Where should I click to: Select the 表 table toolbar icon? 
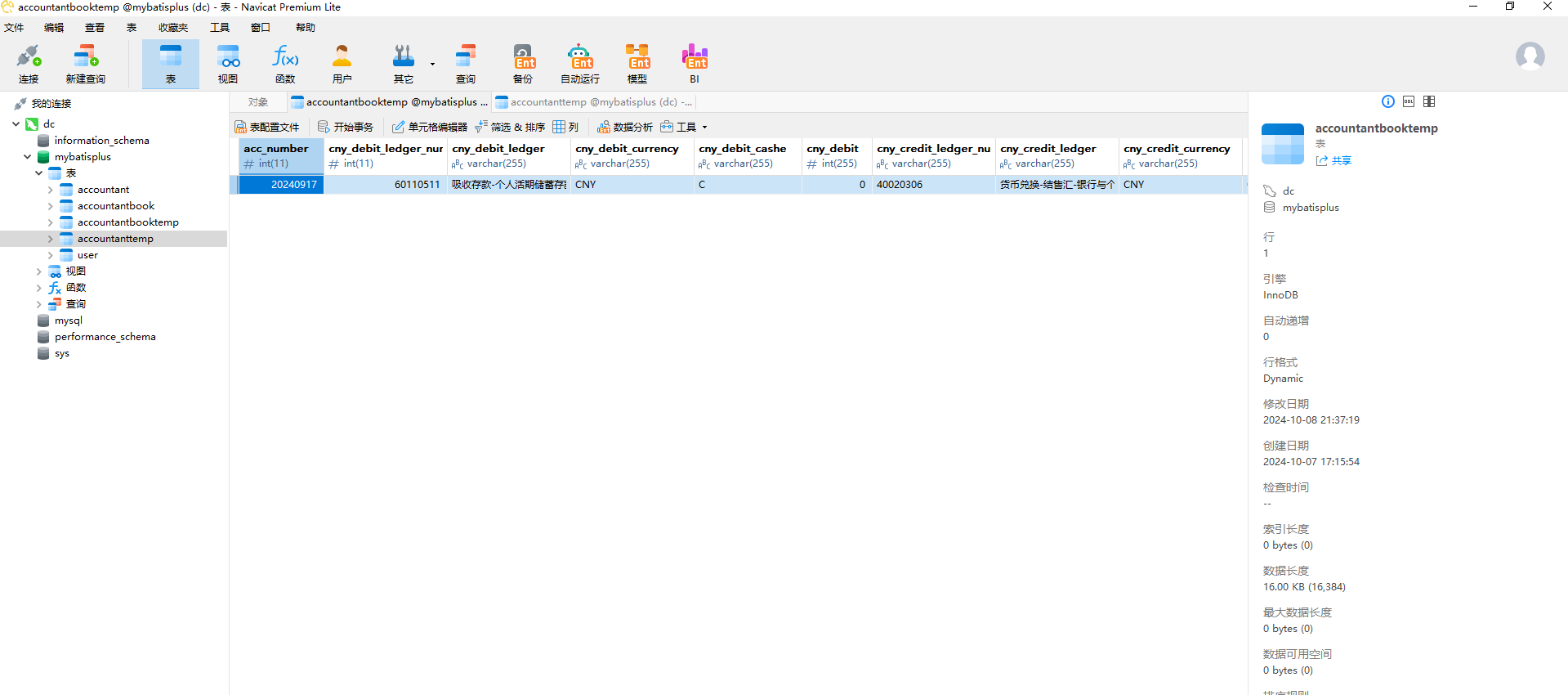(171, 64)
